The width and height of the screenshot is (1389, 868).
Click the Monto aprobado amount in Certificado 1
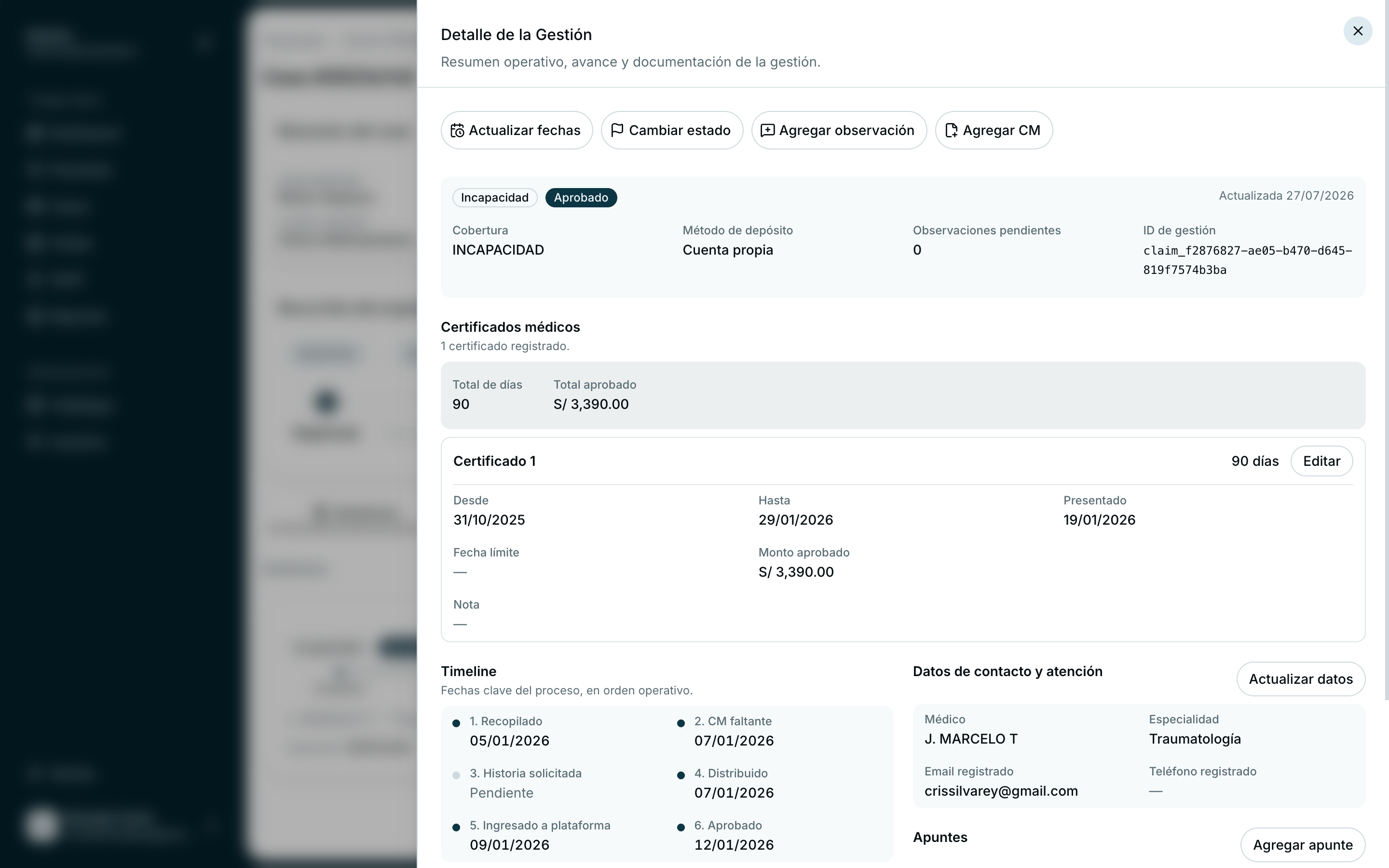point(796,572)
